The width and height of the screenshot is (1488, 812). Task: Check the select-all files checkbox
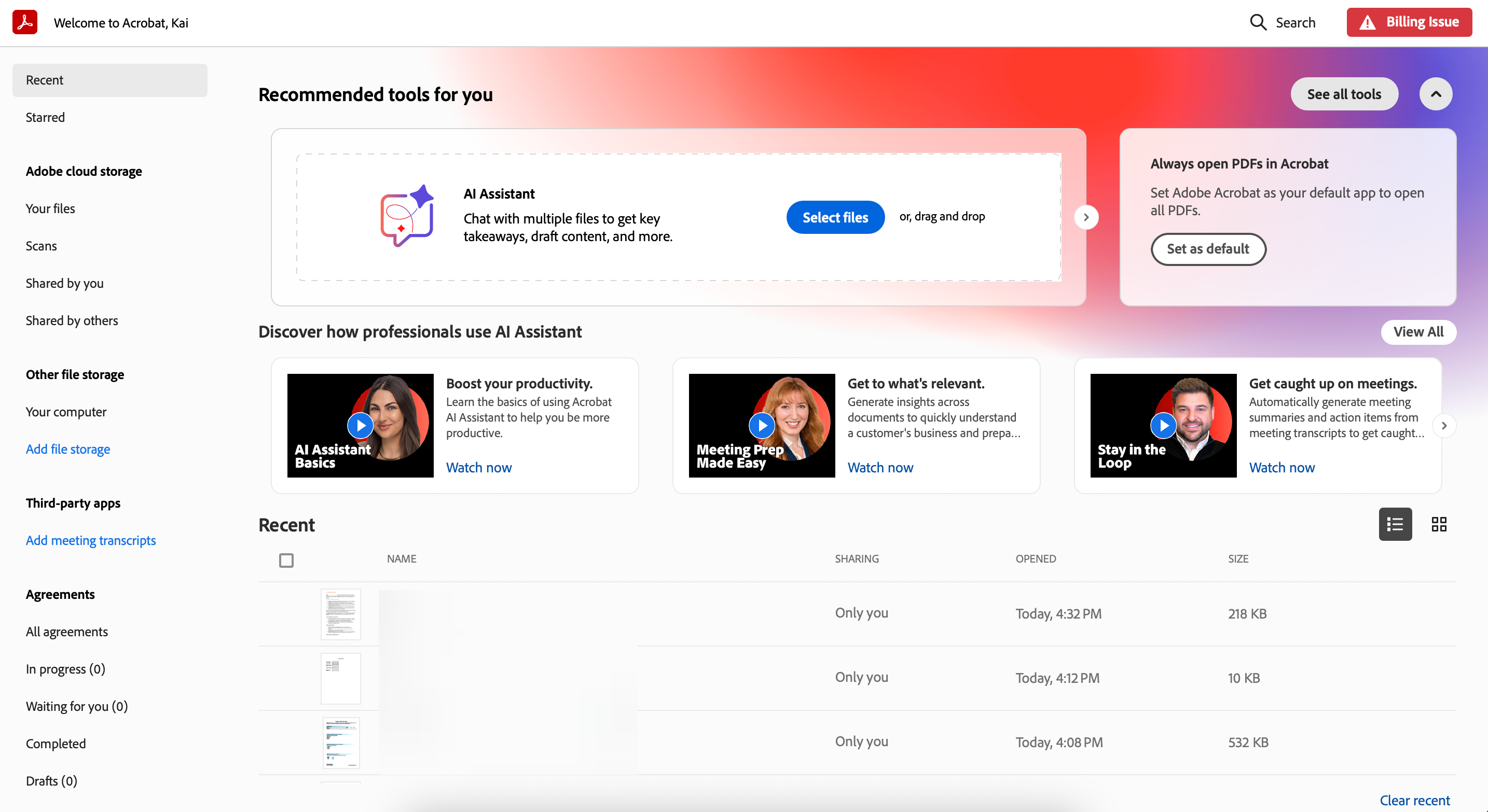tap(286, 560)
